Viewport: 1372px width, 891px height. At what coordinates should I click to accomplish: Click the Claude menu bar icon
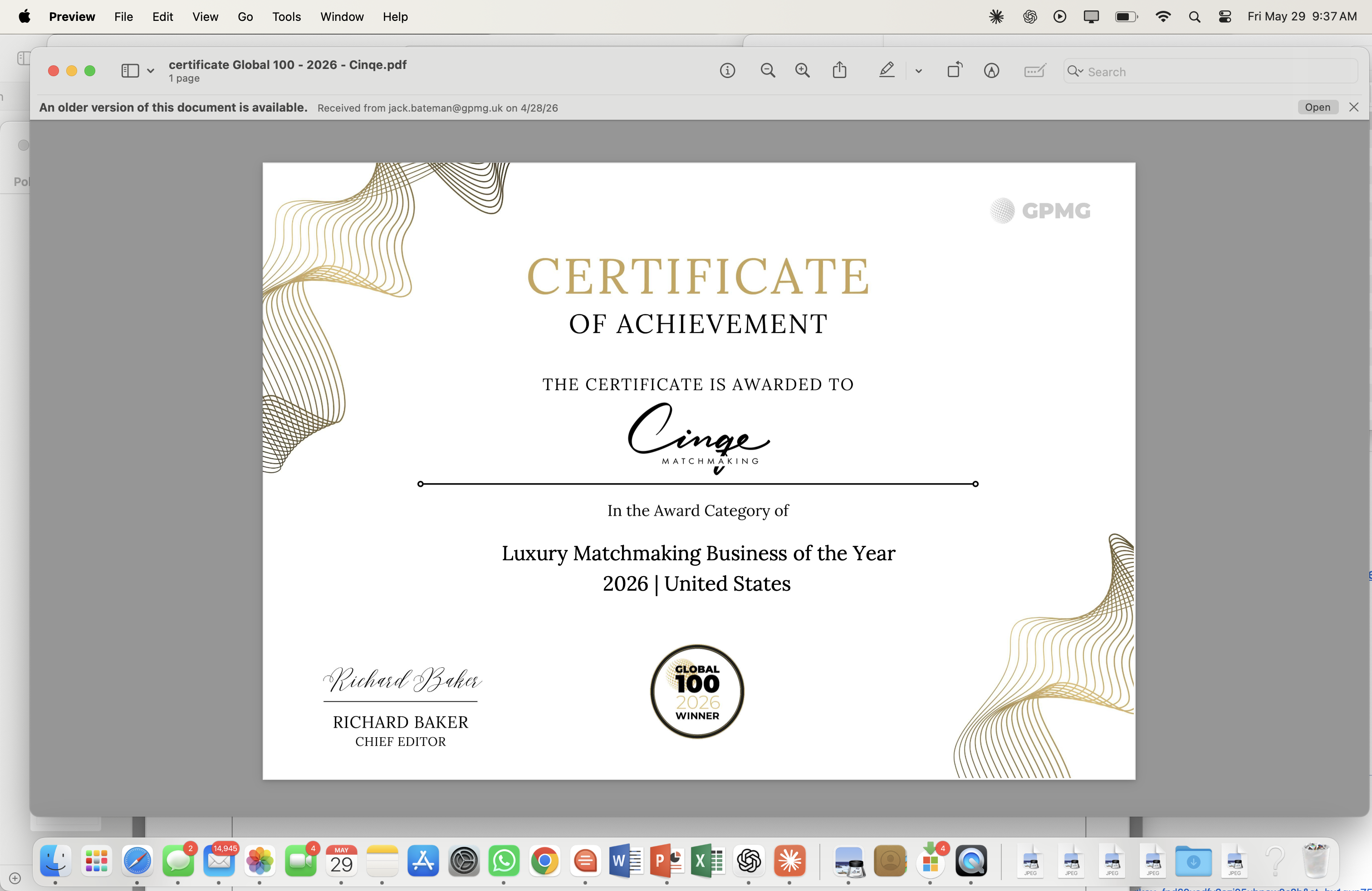coord(996,17)
